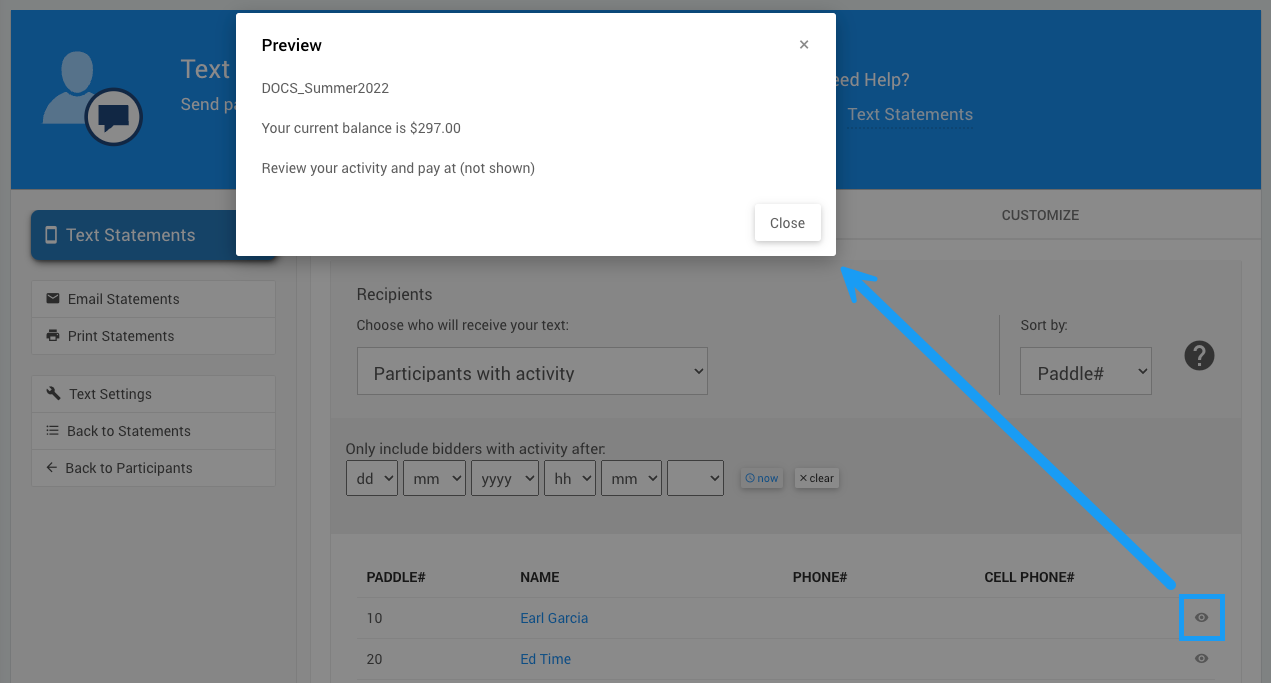Open the Sort by Paddle# dropdown
The height and width of the screenshot is (683, 1271).
point(1085,372)
